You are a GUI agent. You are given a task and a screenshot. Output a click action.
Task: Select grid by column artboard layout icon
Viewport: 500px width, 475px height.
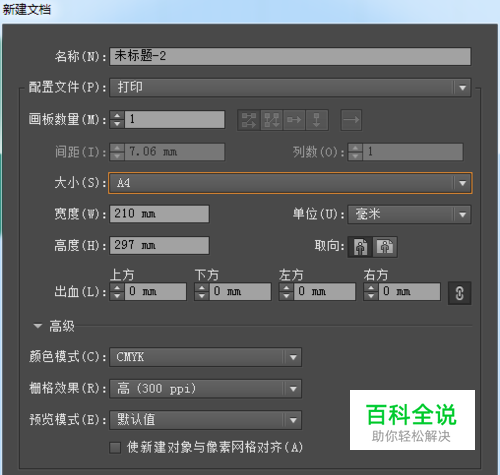click(272, 120)
